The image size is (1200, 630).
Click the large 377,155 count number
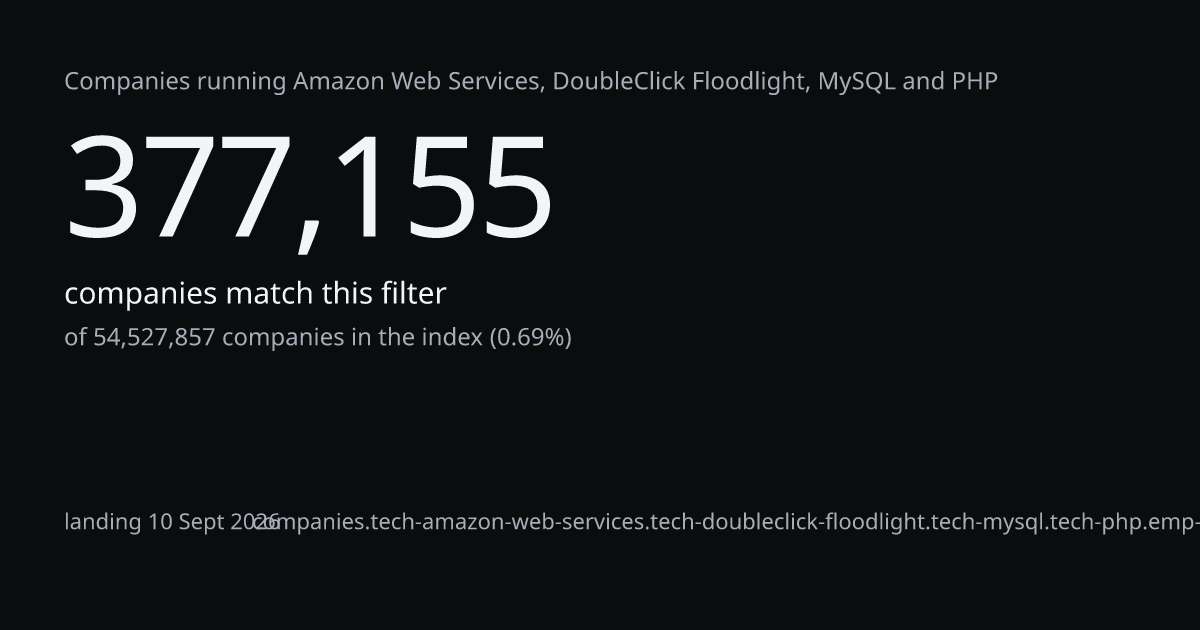pyautogui.click(x=309, y=188)
